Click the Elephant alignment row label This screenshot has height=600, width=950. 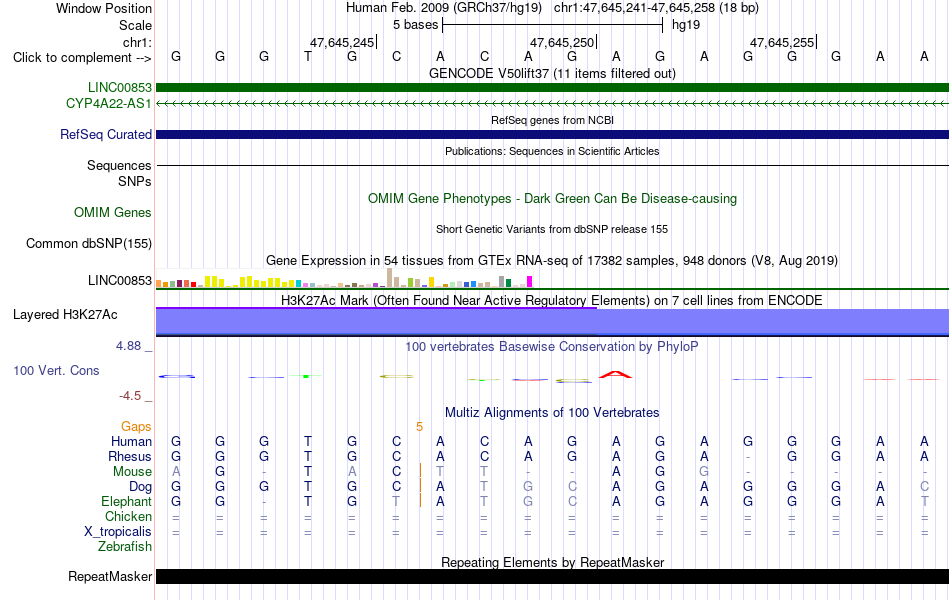[126, 502]
